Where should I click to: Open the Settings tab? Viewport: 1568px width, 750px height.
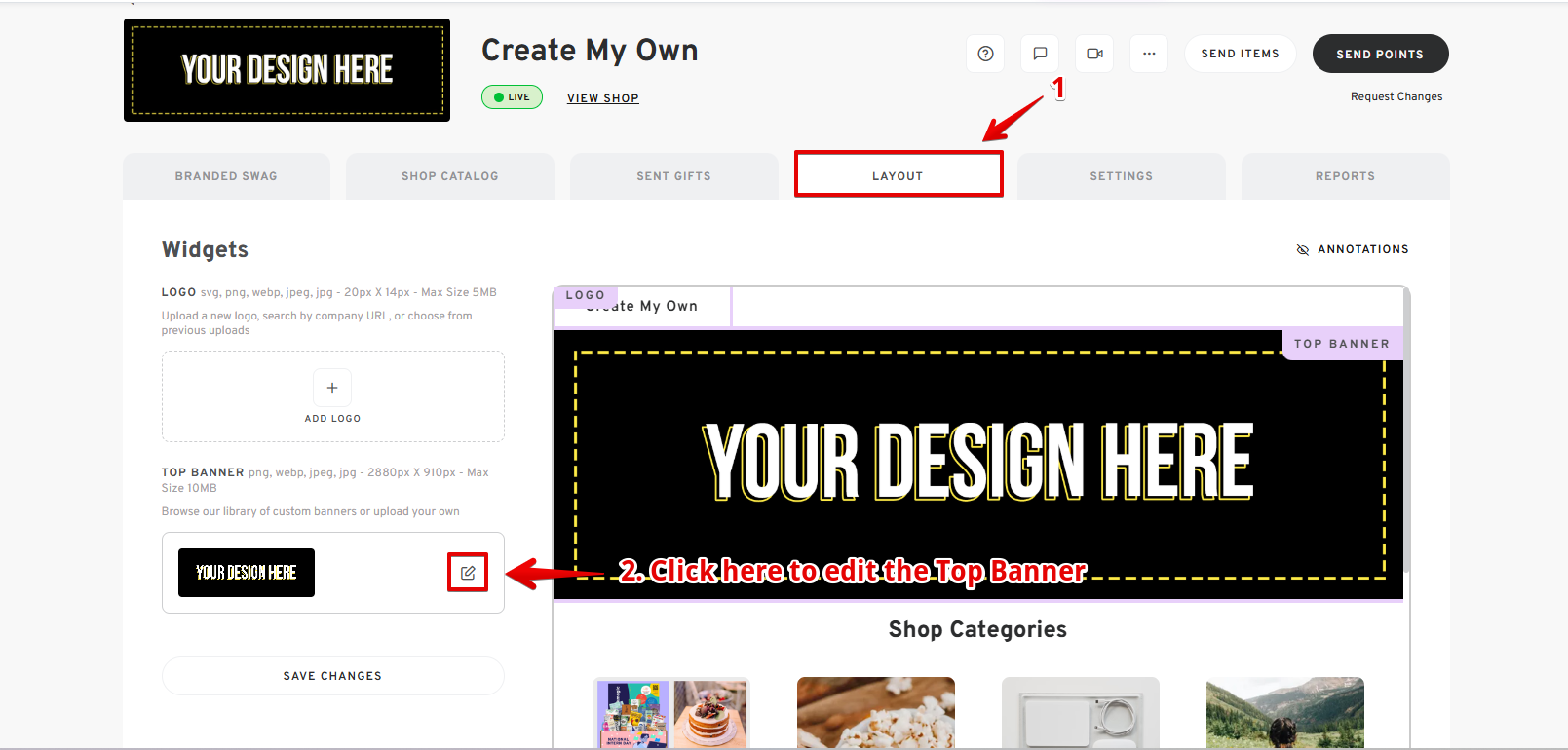click(x=1121, y=176)
